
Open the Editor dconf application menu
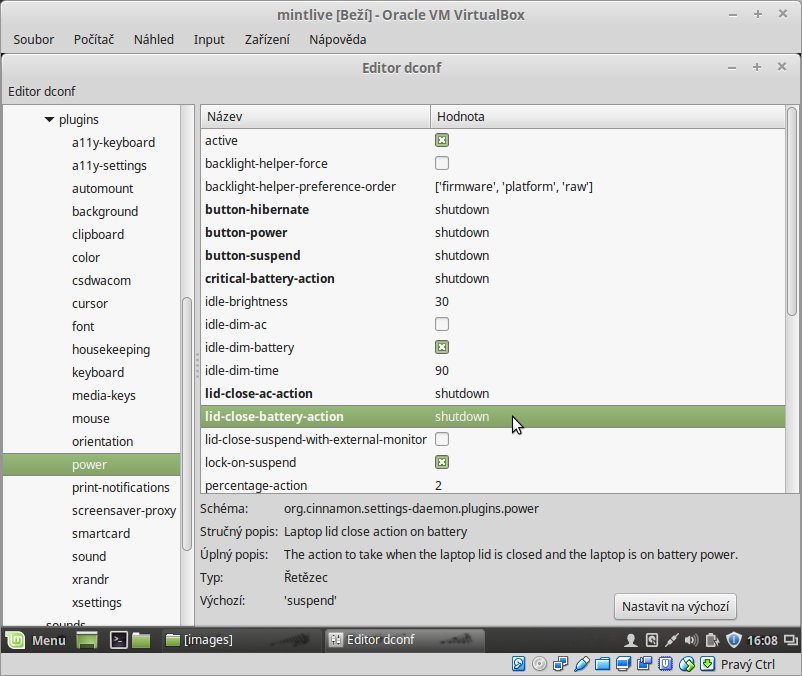click(41, 92)
